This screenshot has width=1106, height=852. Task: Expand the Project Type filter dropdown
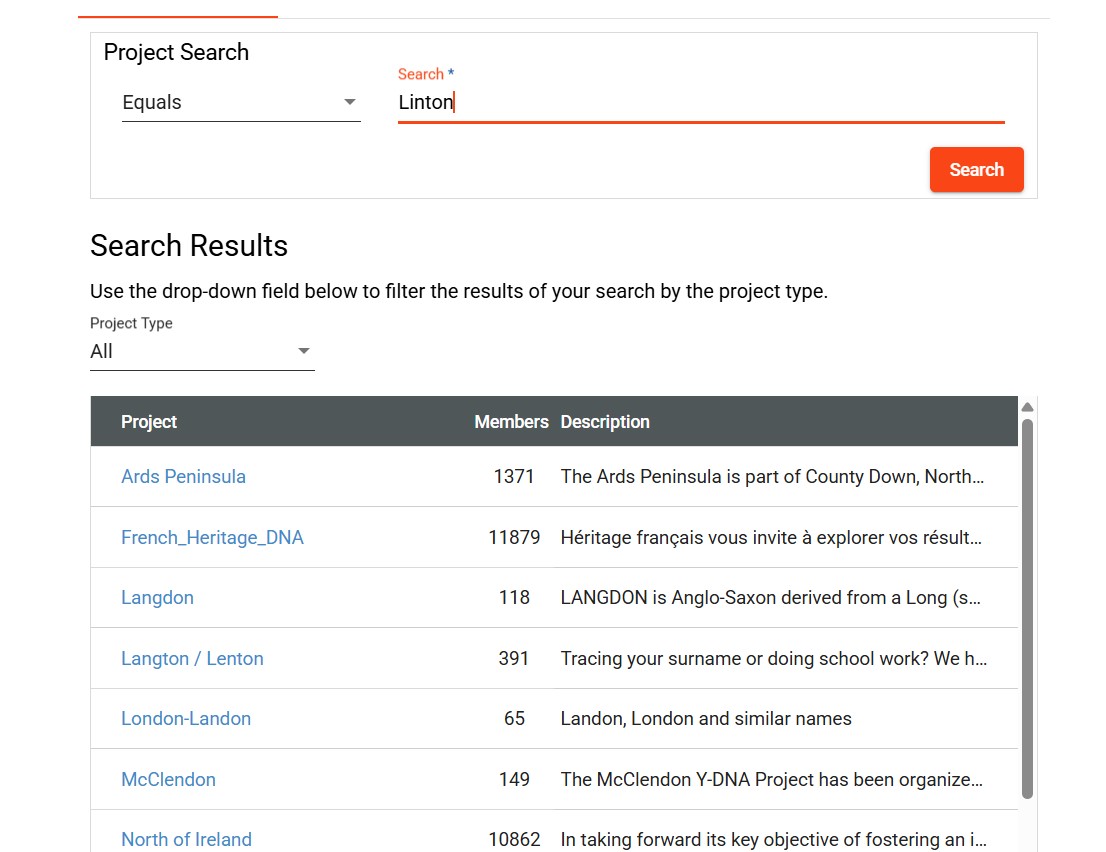tap(201, 351)
